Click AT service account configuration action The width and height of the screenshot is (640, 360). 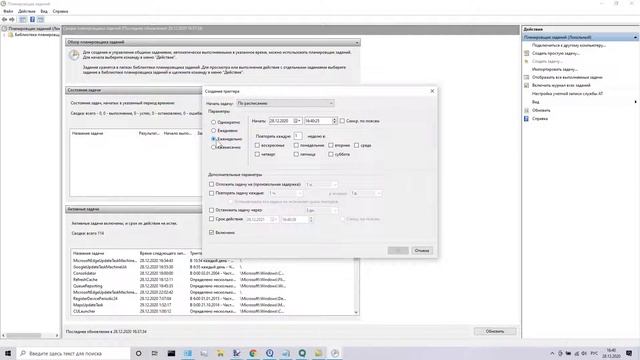(x=567, y=93)
